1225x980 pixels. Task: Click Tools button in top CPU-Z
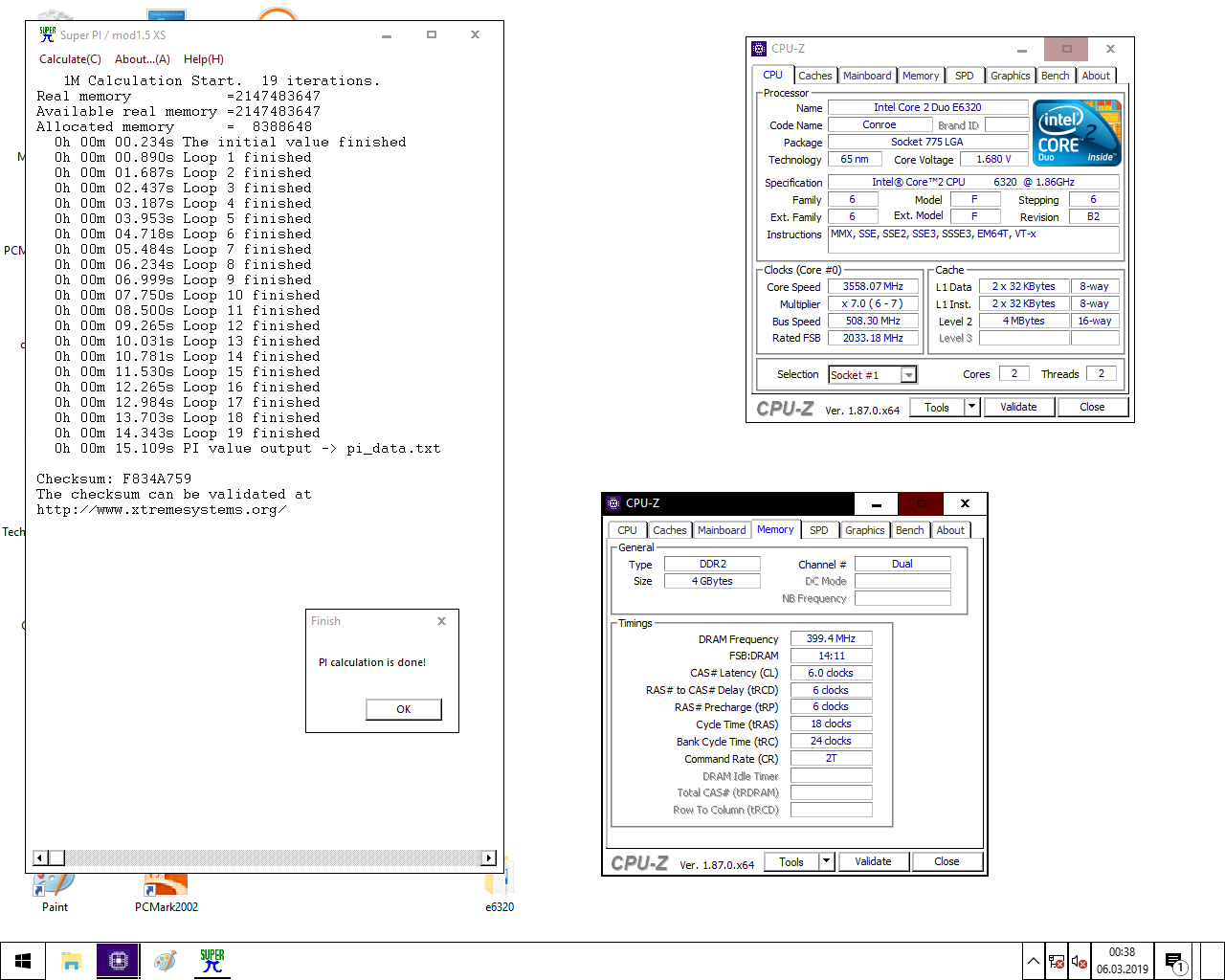click(937, 407)
